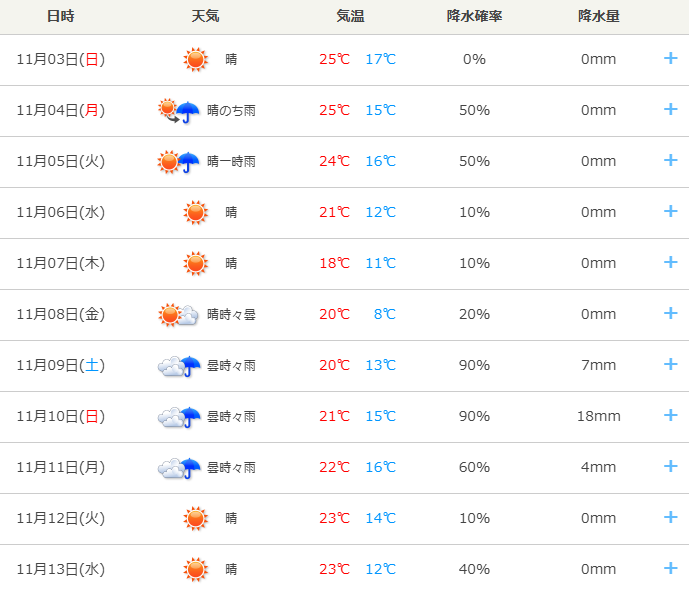Click the 気温 column header
Screen dimensions: 689x593
(351, 17)
